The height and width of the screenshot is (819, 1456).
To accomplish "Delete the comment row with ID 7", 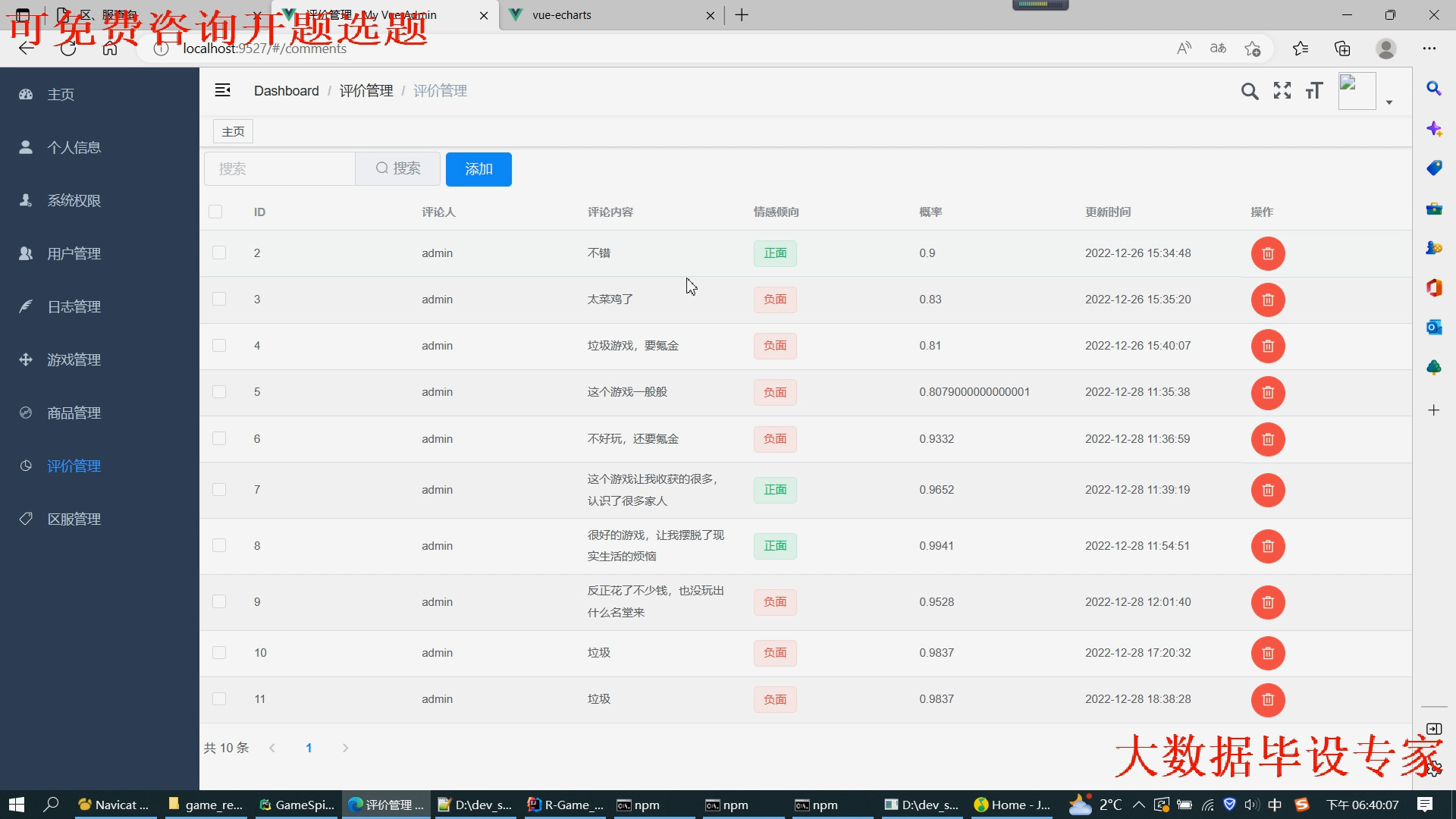I will click(1267, 490).
